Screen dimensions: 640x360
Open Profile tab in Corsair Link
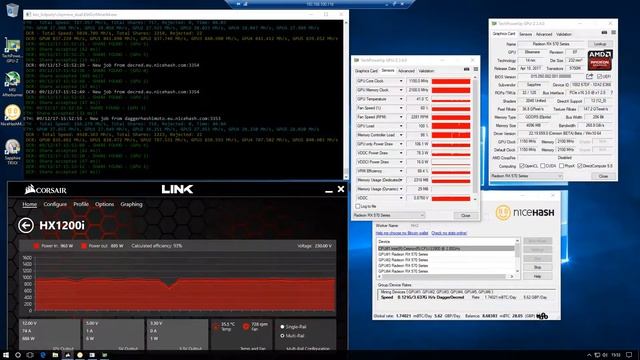point(81,204)
